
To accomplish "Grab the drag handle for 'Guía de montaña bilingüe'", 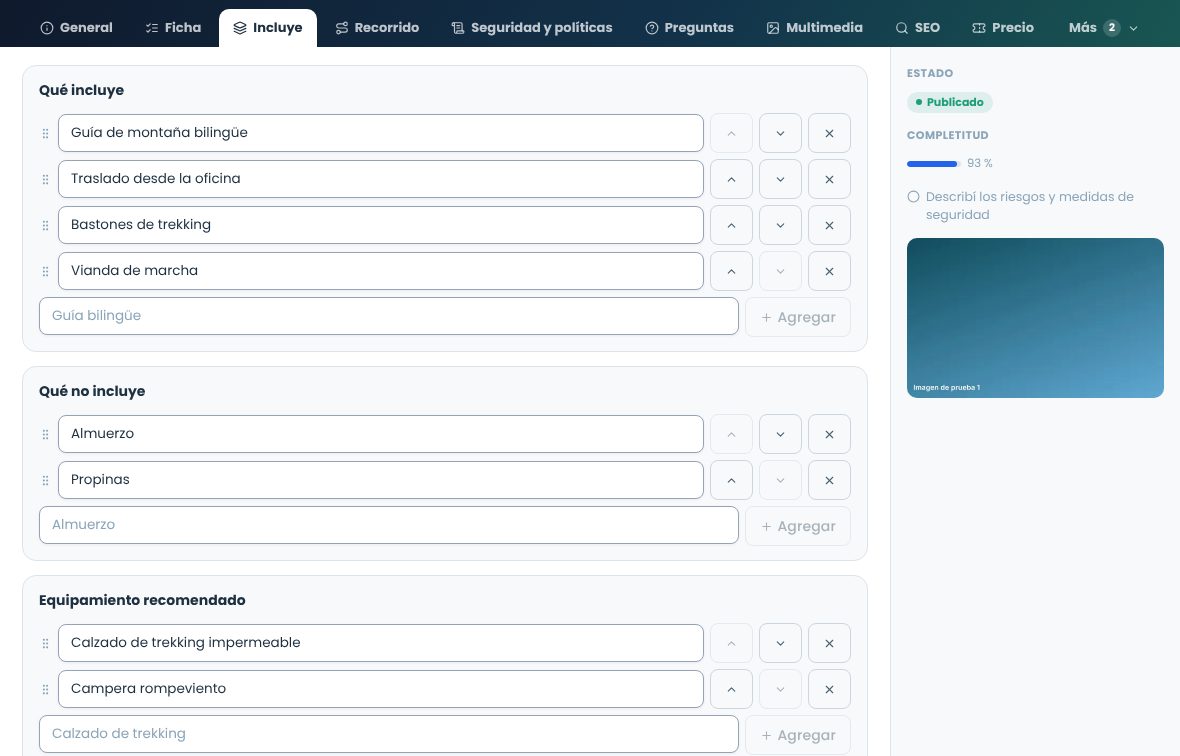I will [45, 133].
